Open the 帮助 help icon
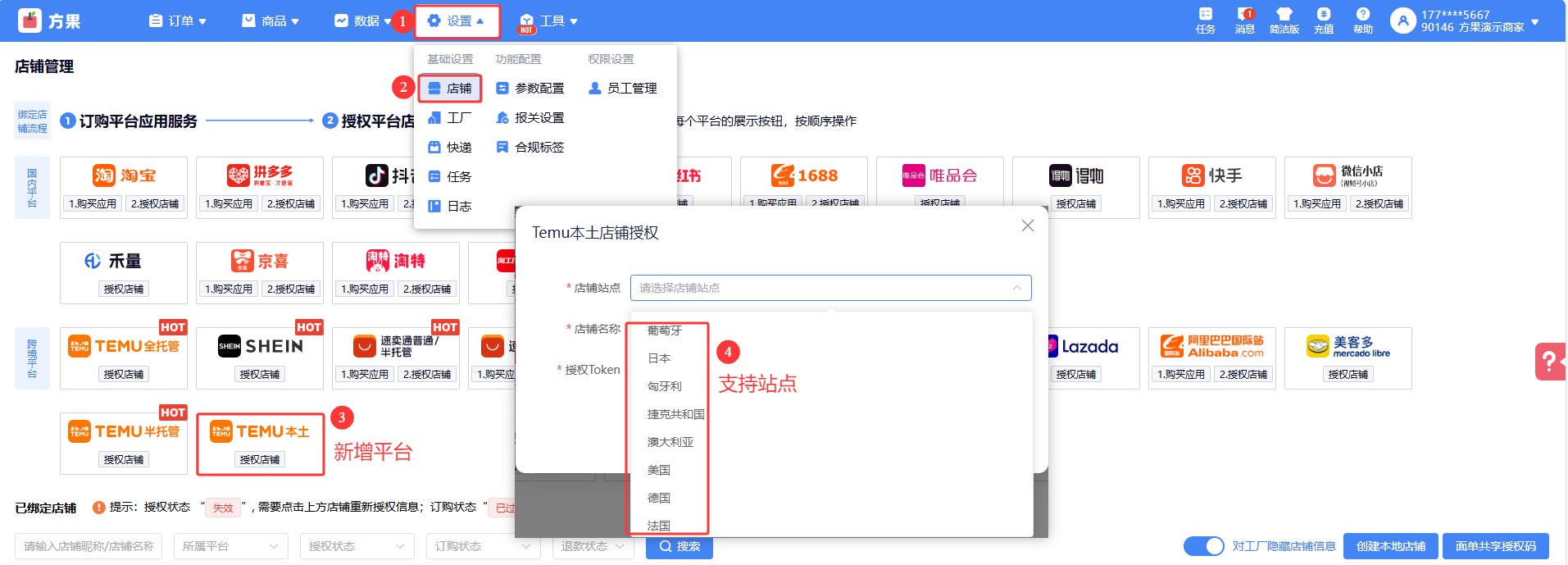Screen dimensions: 1568x565 (1363, 21)
